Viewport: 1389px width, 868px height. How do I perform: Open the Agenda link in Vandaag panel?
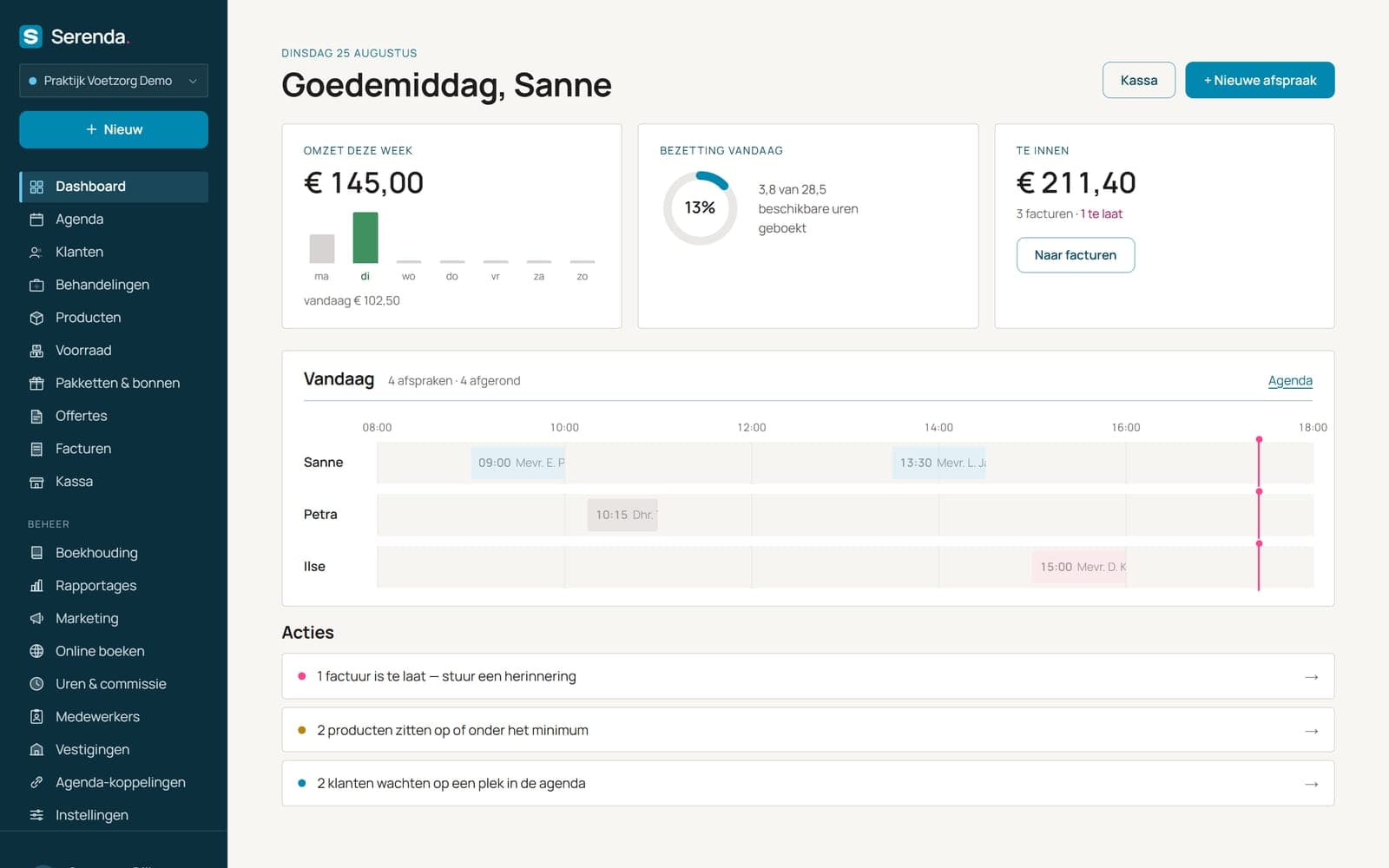(x=1290, y=380)
